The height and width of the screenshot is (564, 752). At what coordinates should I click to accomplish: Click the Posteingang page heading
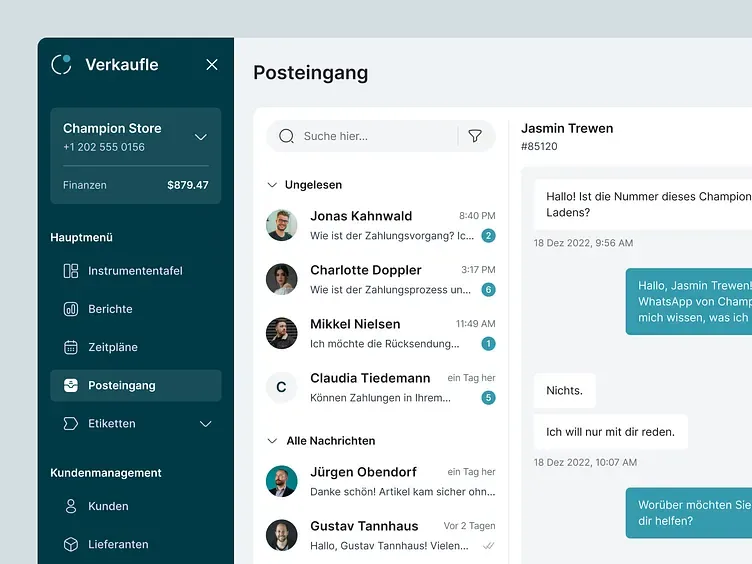pos(311,73)
